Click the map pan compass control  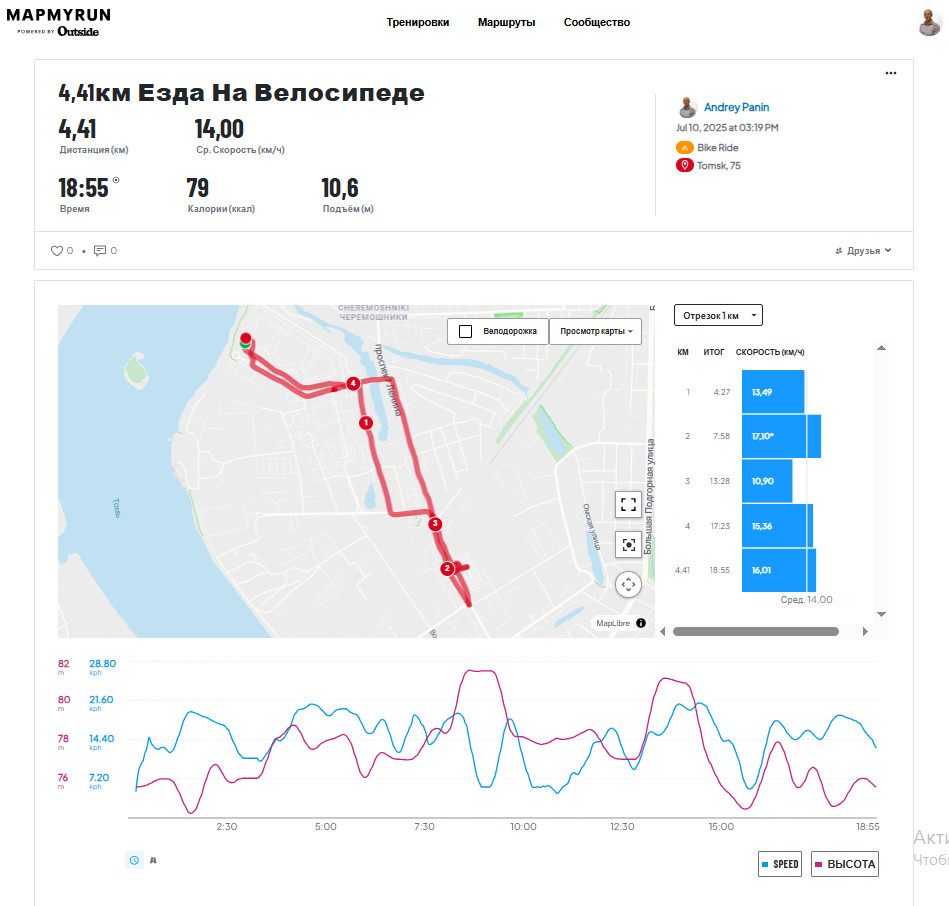click(x=628, y=585)
